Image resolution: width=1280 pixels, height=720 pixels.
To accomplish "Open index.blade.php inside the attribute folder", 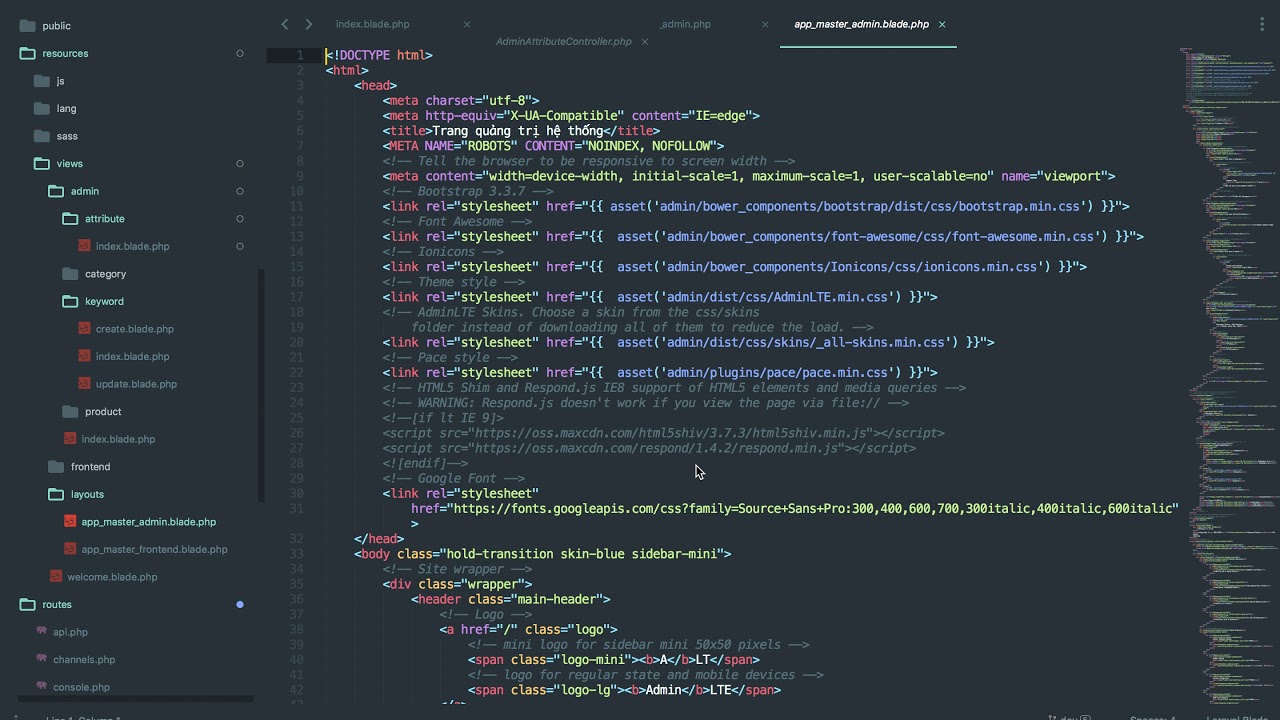I will click(x=132, y=246).
